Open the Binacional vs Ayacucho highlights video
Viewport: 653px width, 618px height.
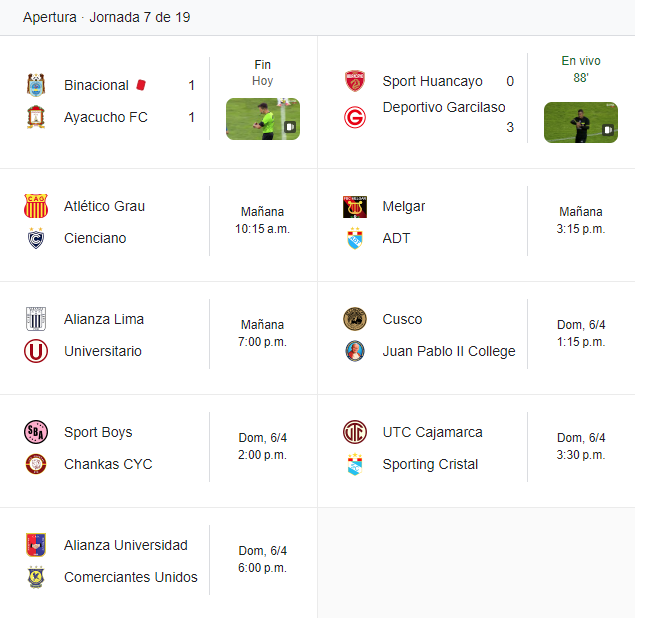[263, 119]
